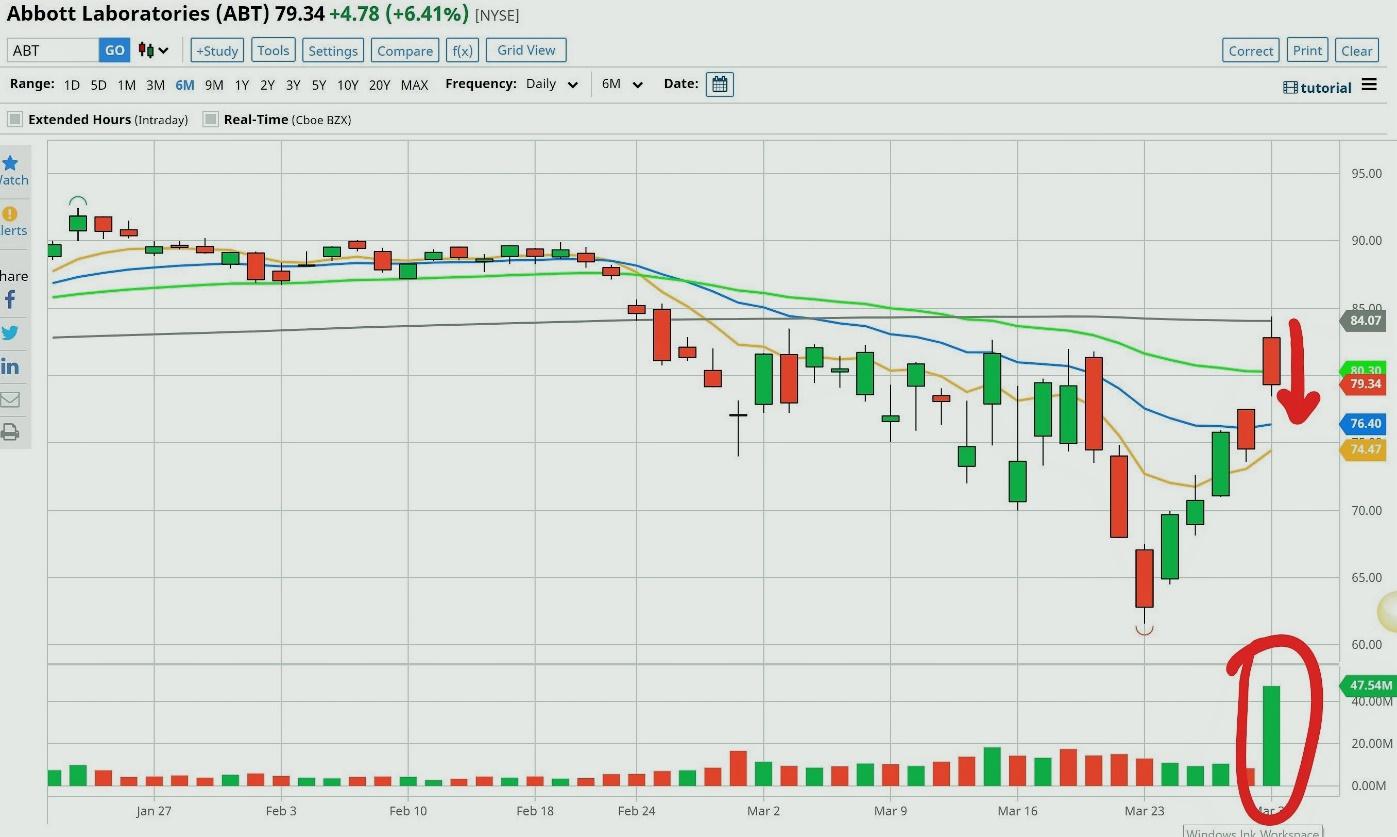1397x837 pixels.
Task: Click the Compare button
Action: [x=405, y=50]
